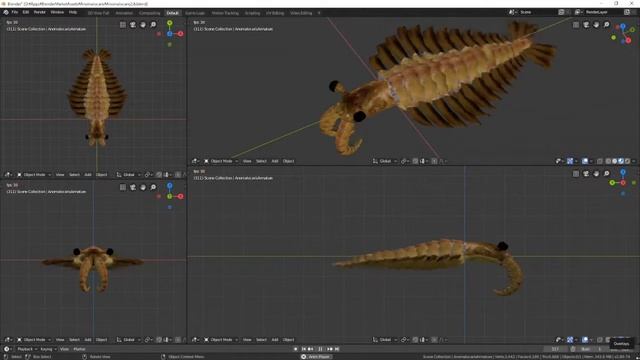640x360 pixels.
Task: Switch to the Compositing workspace tab
Action: pyautogui.click(x=149, y=13)
